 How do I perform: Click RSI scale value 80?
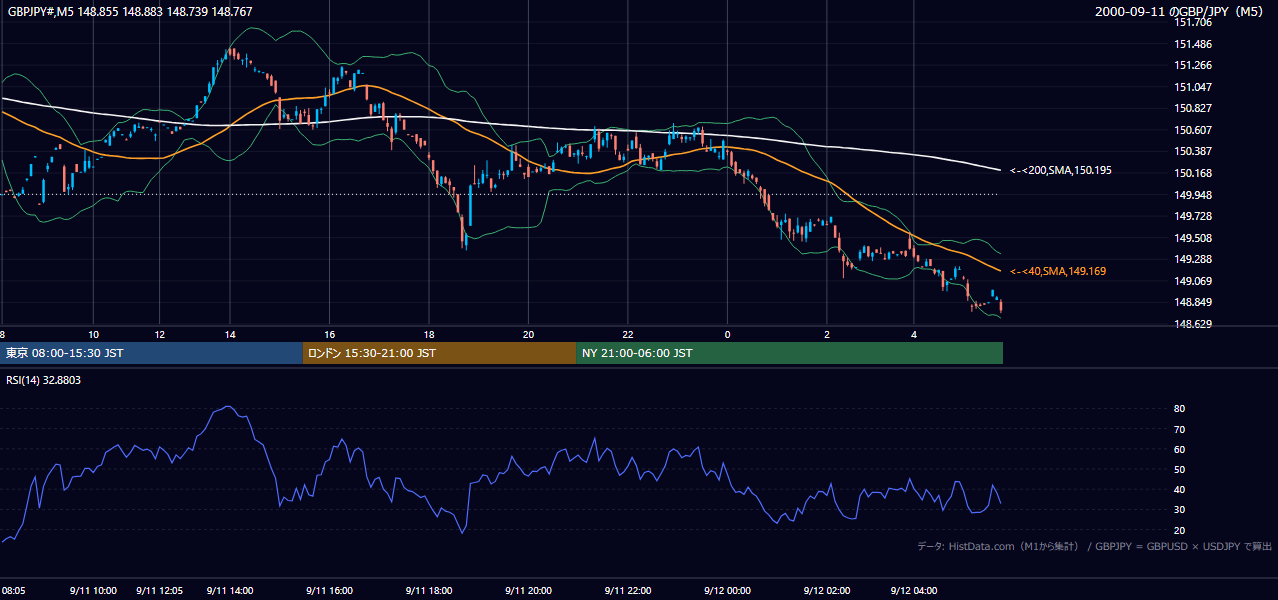[1180, 409]
